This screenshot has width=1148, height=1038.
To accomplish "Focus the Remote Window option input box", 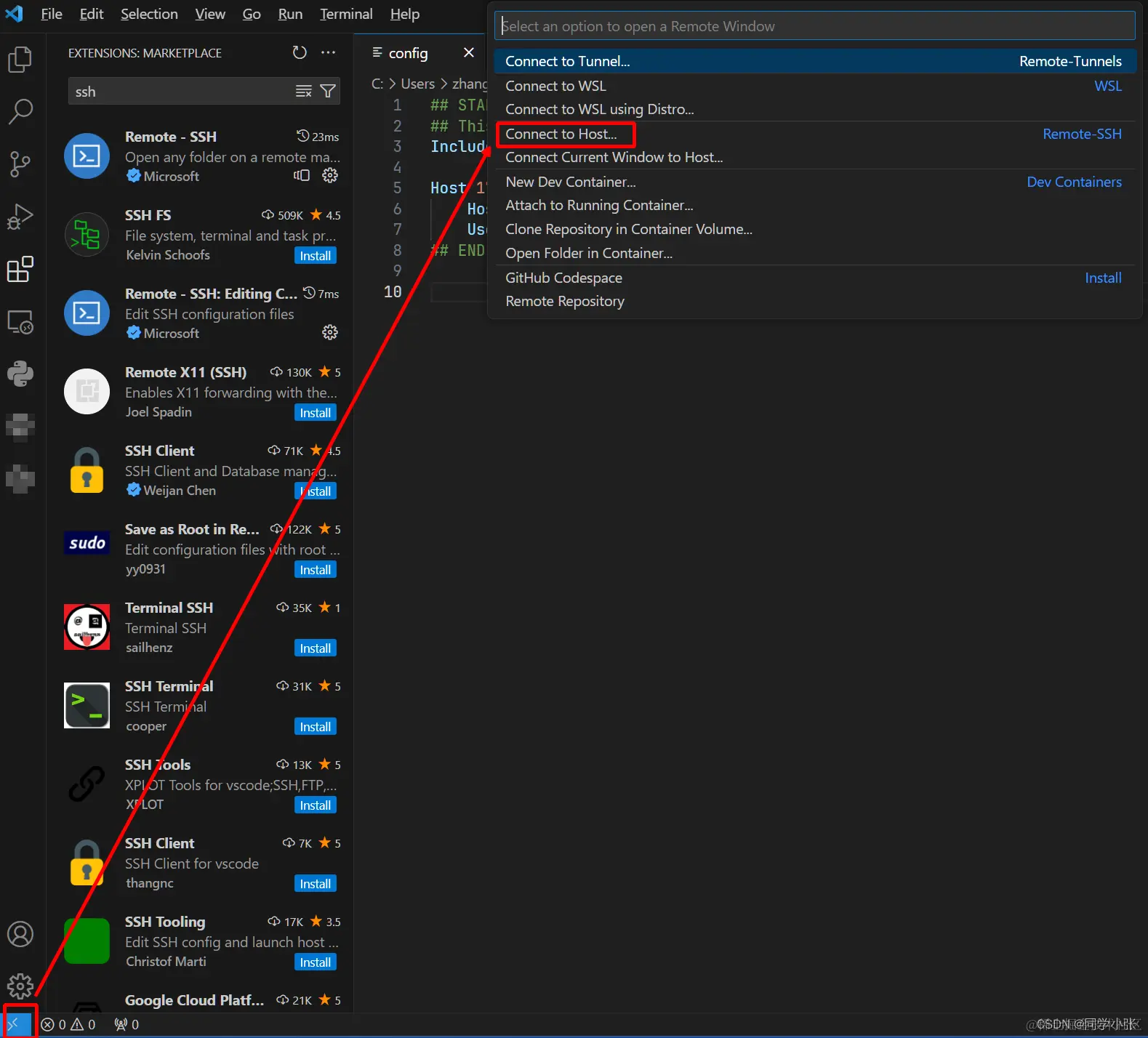I will click(814, 26).
